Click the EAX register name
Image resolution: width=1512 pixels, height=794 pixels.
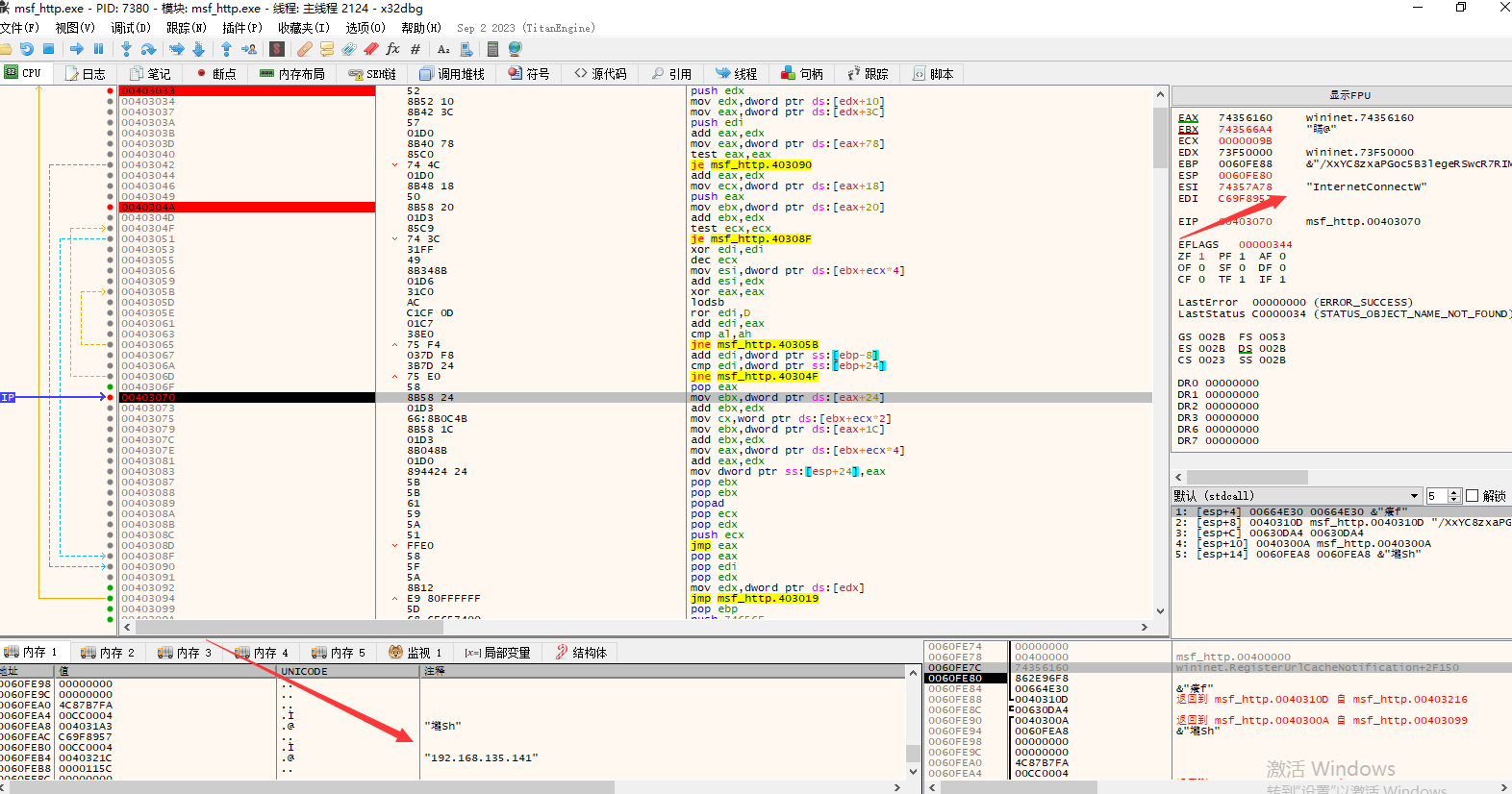[x=1188, y=118]
